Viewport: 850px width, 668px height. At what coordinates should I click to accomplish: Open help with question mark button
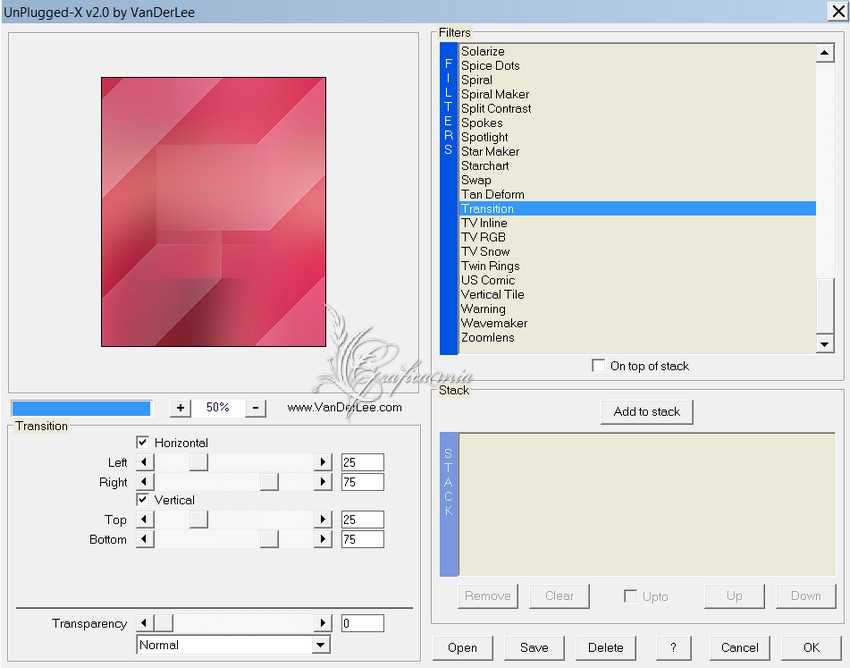pyautogui.click(x=673, y=648)
